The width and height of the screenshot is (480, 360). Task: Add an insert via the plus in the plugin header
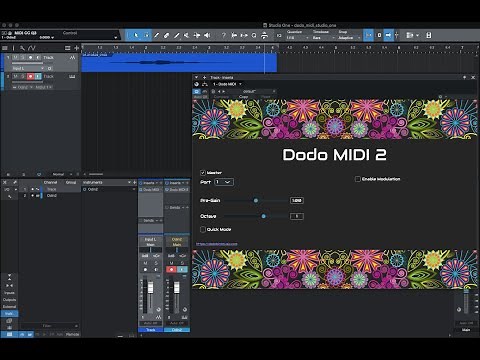tap(204, 77)
